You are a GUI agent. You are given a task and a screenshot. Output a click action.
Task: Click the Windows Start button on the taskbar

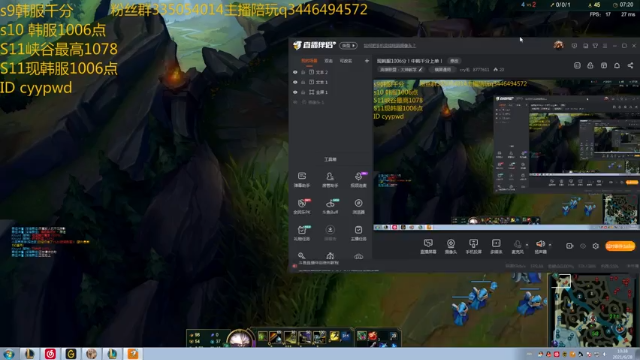[9, 354]
